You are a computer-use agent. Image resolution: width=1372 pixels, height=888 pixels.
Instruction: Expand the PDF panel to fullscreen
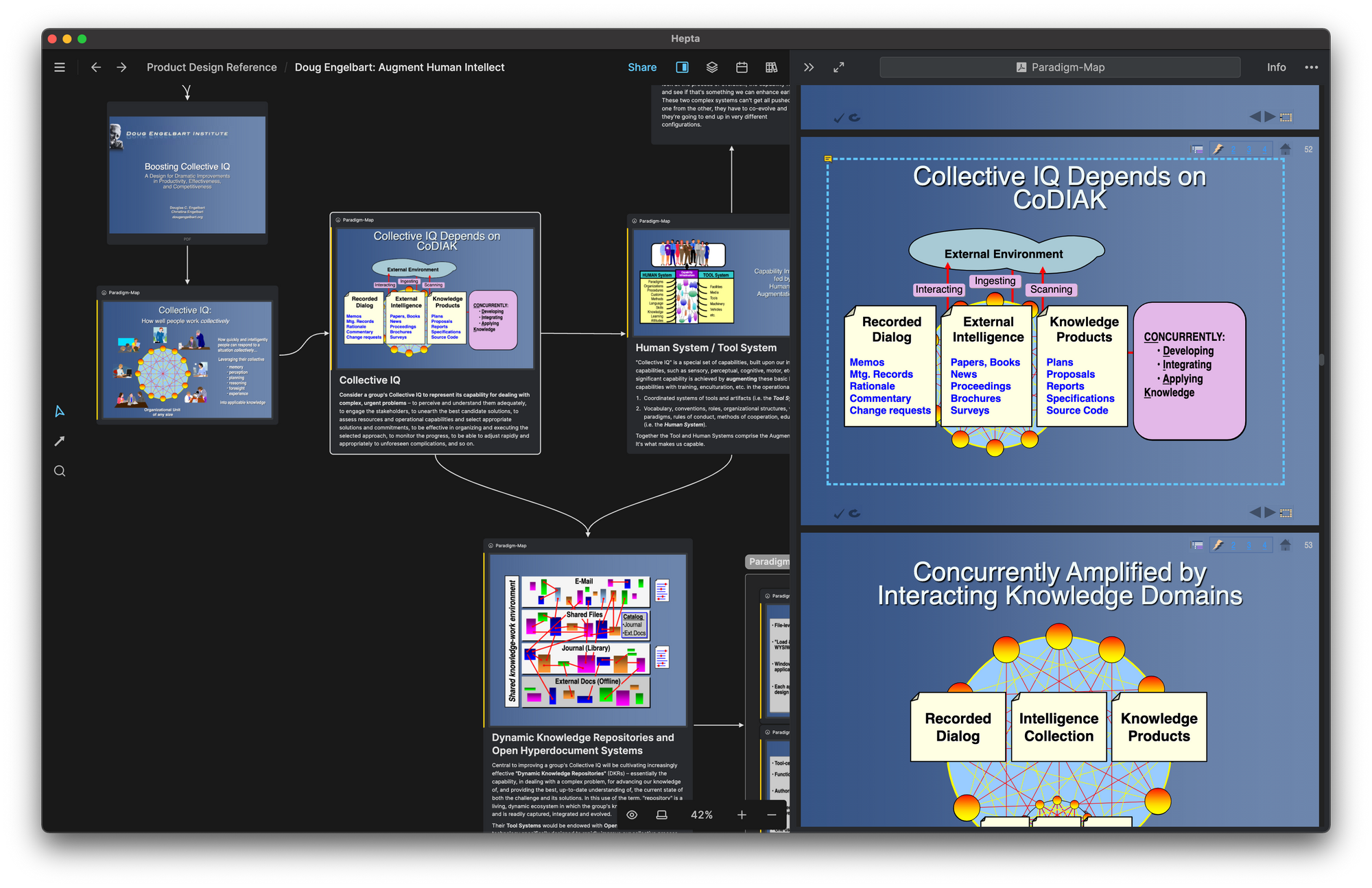(838, 67)
